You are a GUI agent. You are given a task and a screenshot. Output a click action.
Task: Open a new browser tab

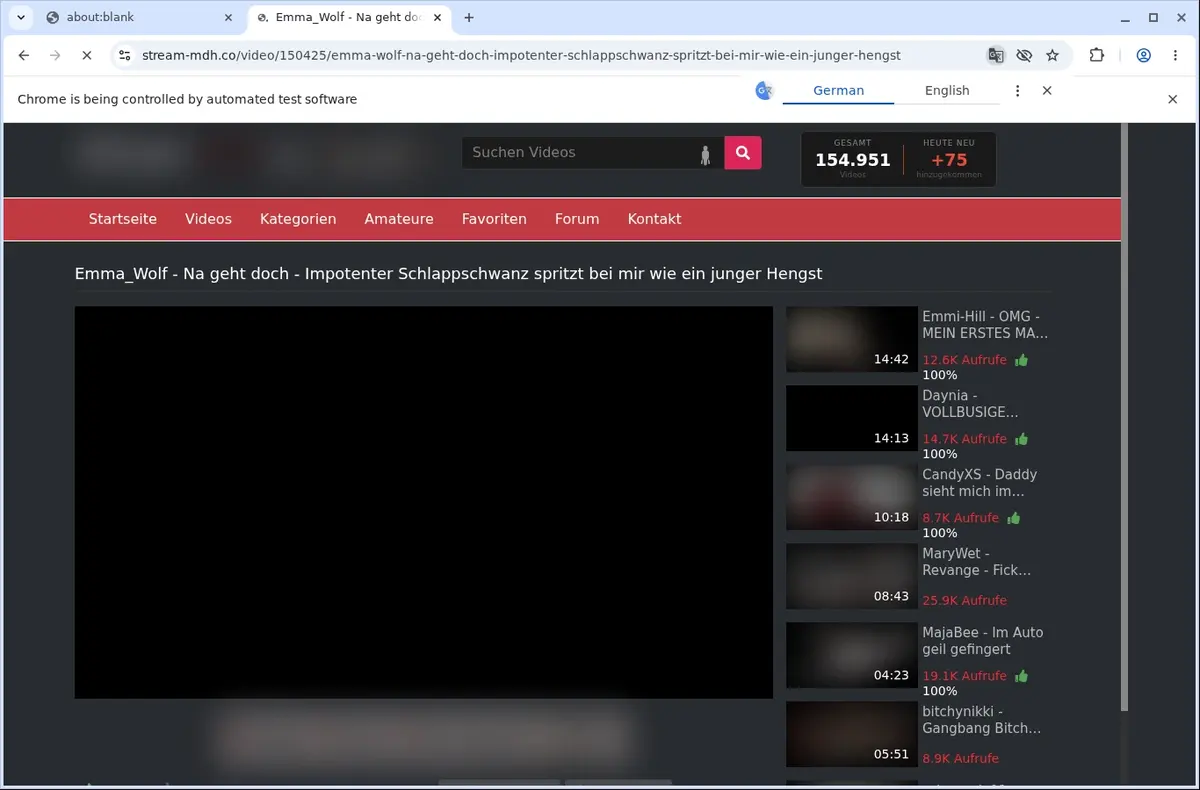(x=469, y=17)
